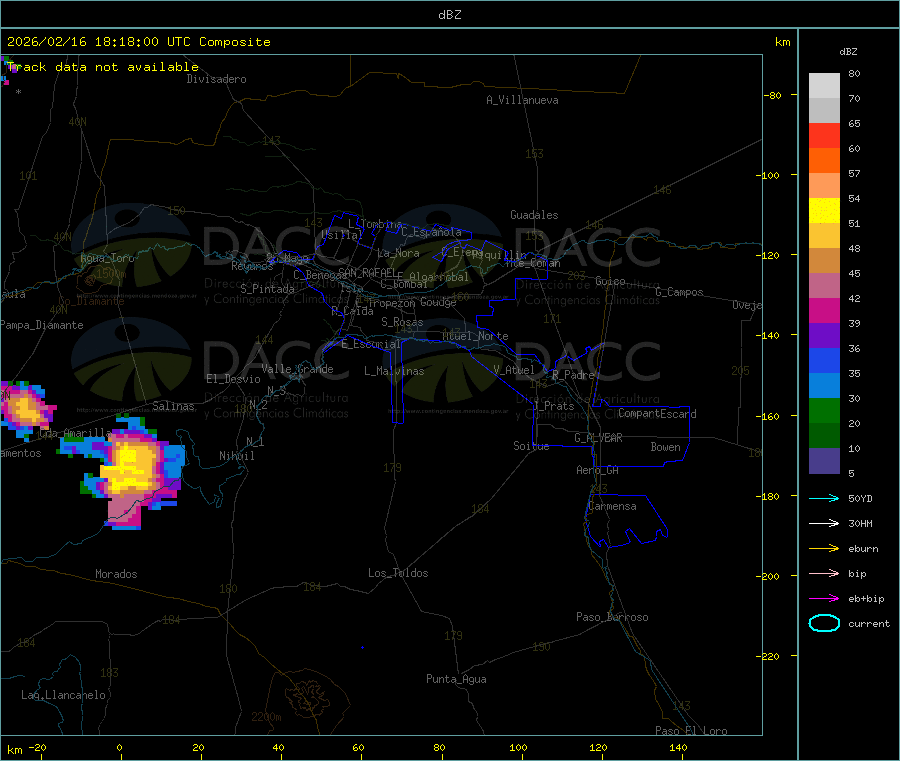This screenshot has width=900, height=761.
Task: Click the 'S_Rosas' place label
Action: tap(402, 322)
